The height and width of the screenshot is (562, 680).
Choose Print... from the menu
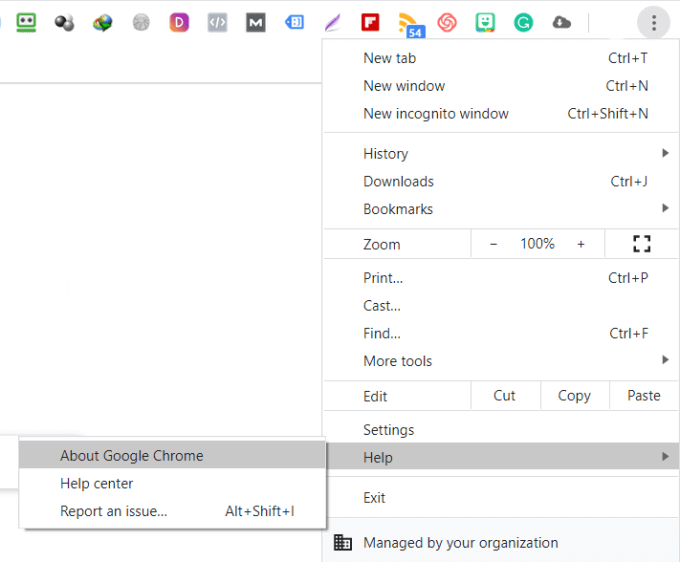coord(501,278)
